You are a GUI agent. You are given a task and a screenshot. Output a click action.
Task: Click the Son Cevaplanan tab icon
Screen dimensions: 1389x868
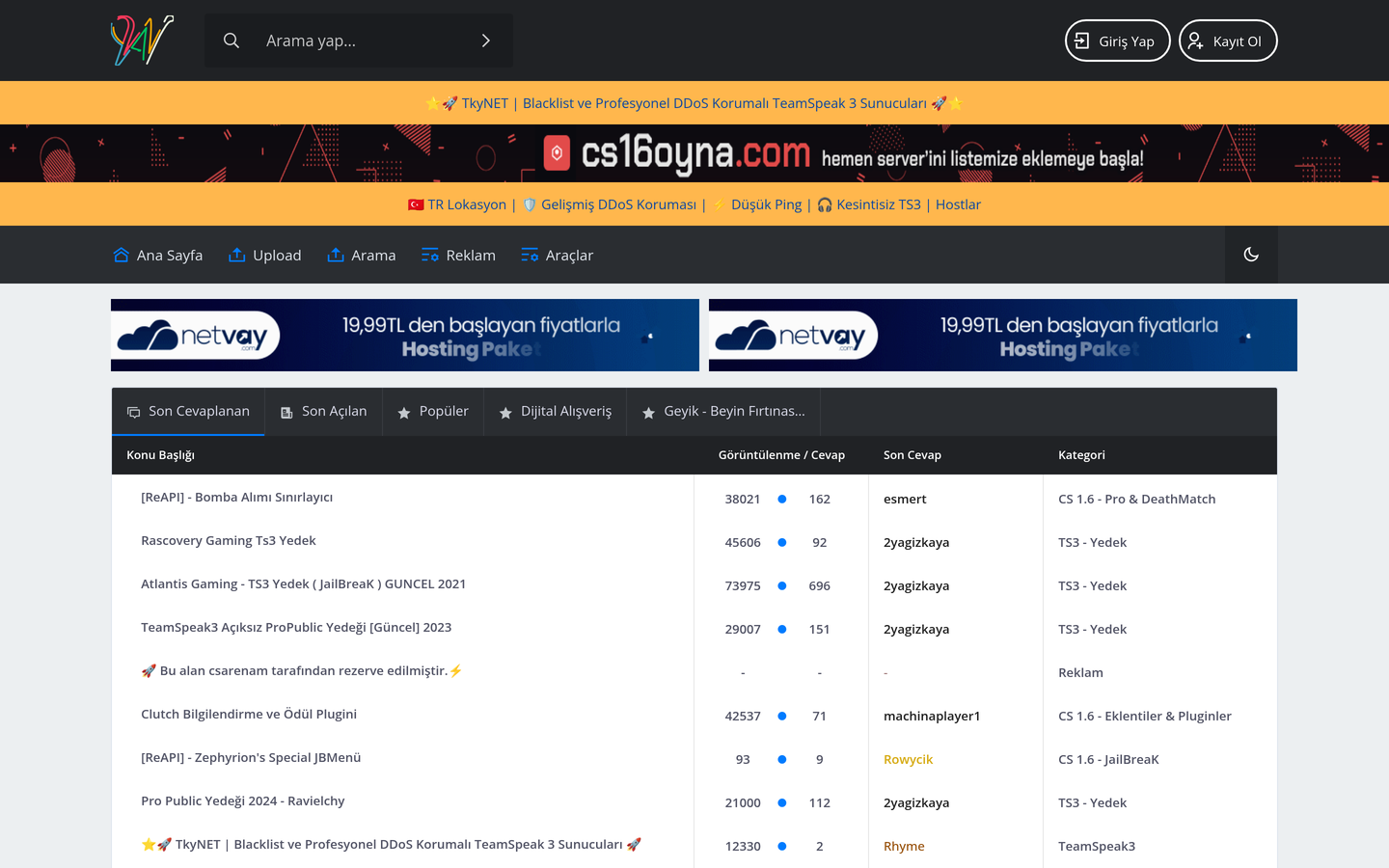134,413
